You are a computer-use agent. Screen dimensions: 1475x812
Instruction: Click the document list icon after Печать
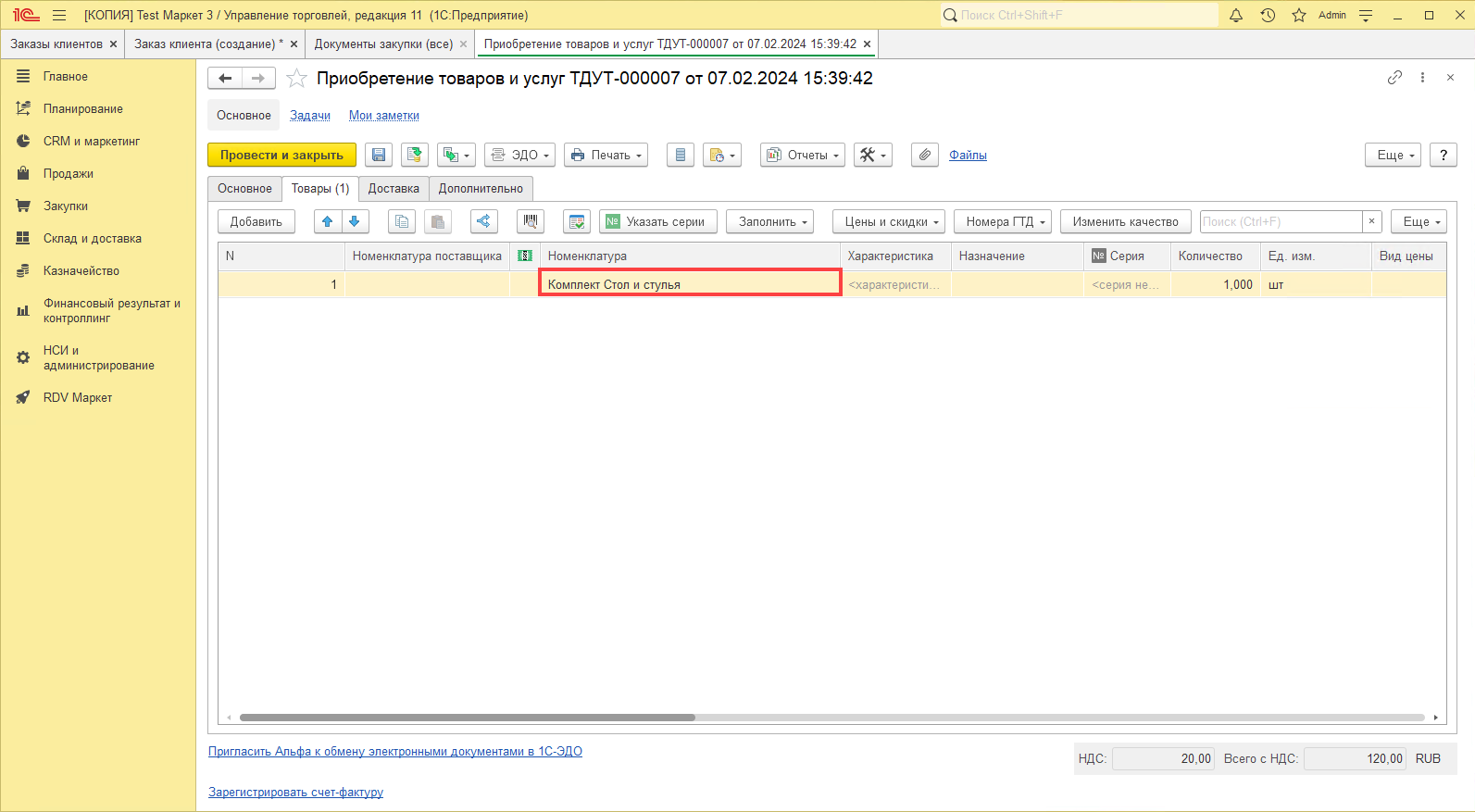pos(681,155)
